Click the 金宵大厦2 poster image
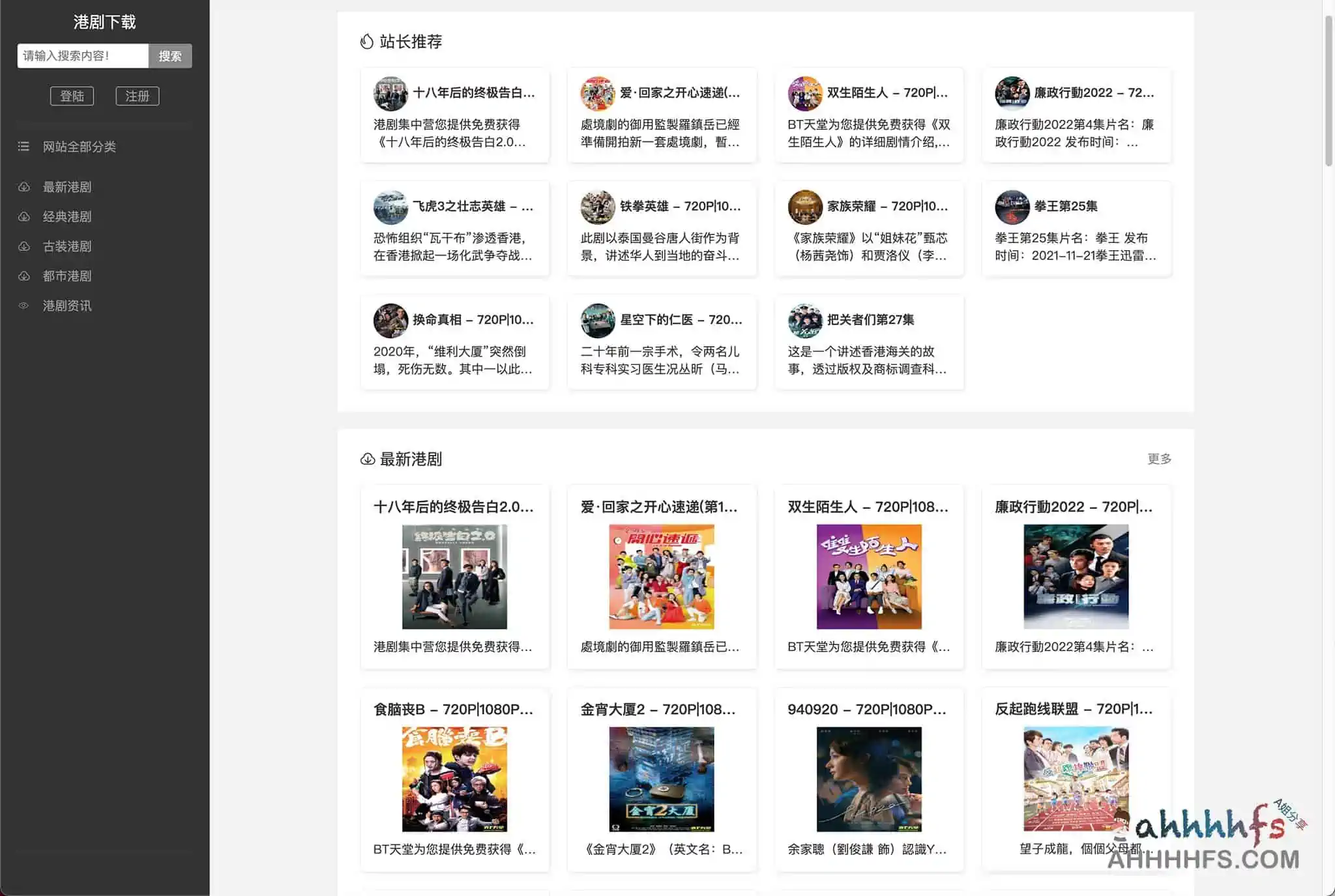This screenshot has height=896, width=1335. click(x=662, y=777)
